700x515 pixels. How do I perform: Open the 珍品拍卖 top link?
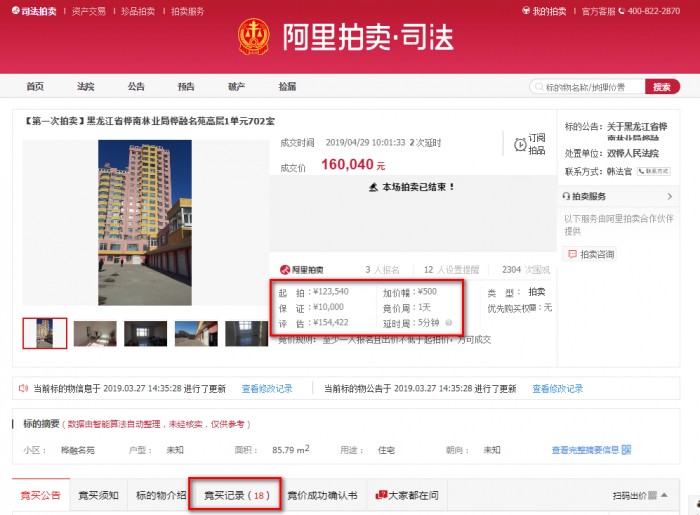click(x=138, y=11)
